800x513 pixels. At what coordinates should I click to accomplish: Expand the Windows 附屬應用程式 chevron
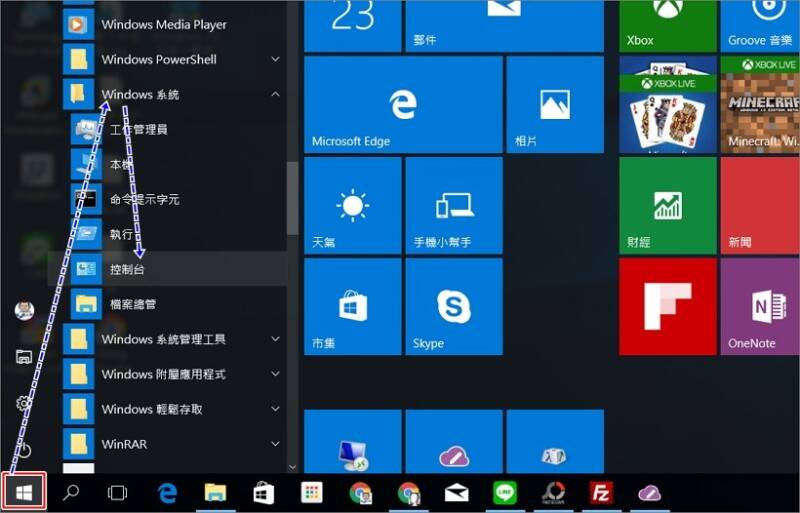pyautogui.click(x=276, y=374)
